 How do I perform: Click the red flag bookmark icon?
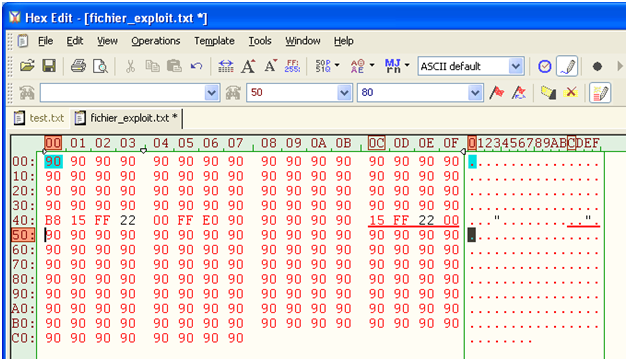tap(497, 93)
